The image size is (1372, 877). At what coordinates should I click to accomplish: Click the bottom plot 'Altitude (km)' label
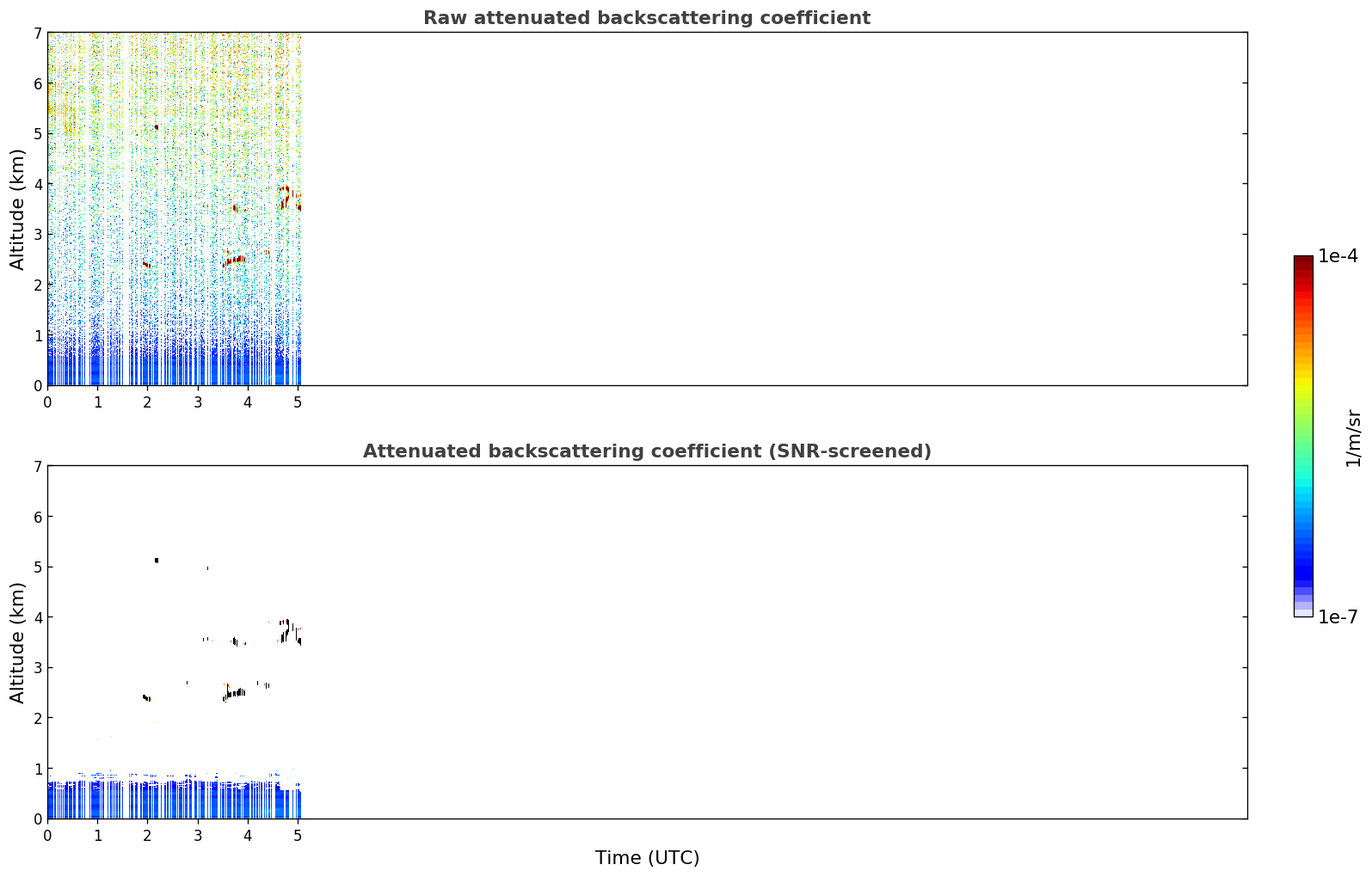coord(18,642)
